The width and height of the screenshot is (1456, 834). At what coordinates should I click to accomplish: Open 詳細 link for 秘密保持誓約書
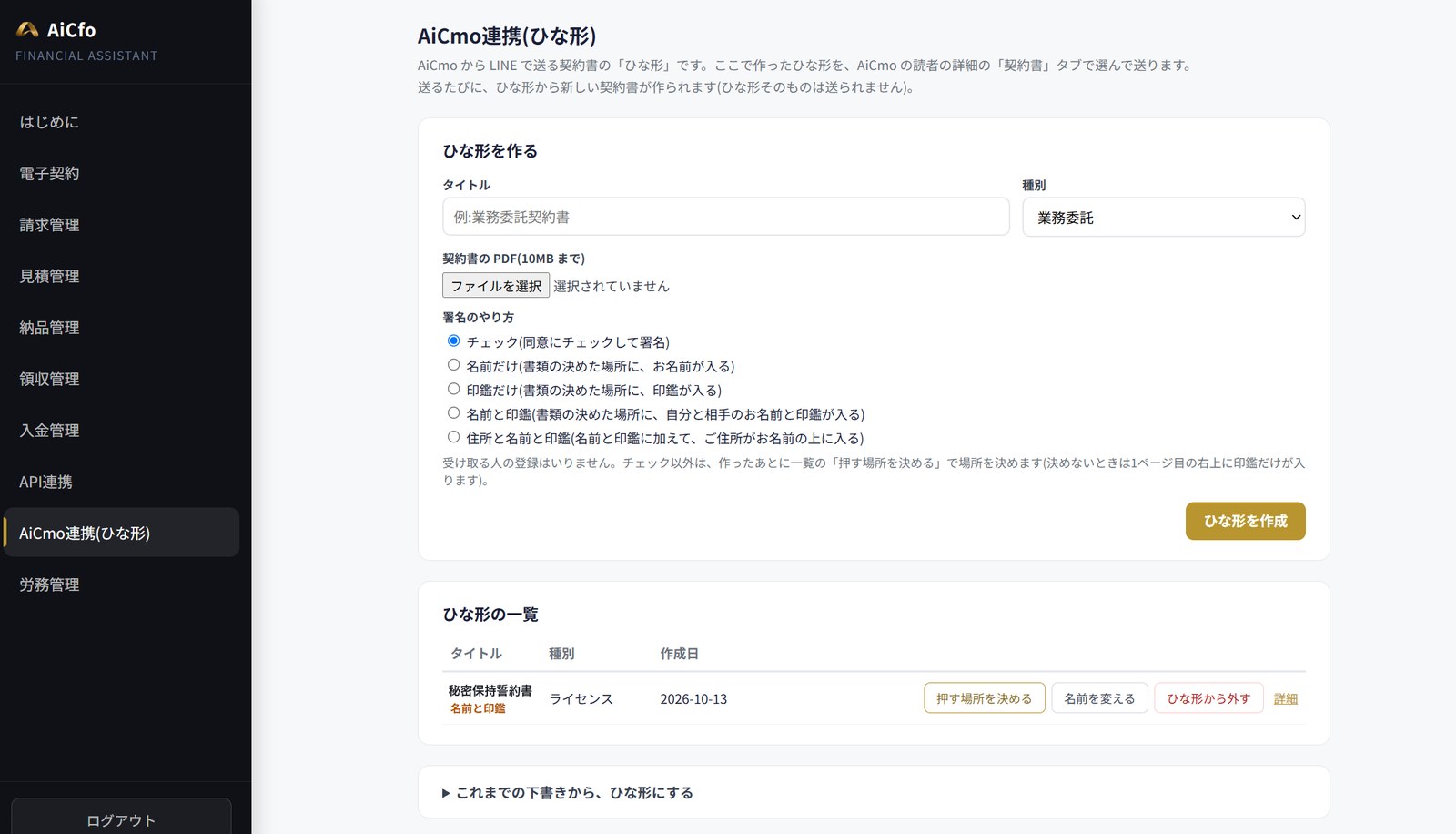(x=1286, y=699)
